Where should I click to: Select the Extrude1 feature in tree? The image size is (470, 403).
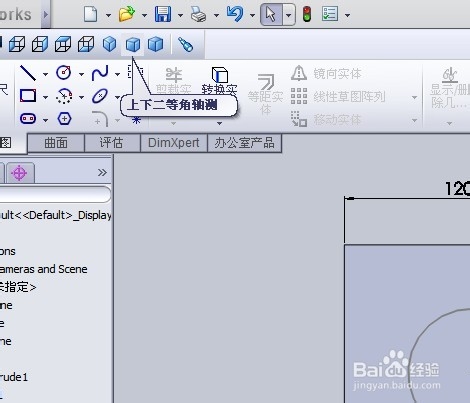[x=14, y=377]
